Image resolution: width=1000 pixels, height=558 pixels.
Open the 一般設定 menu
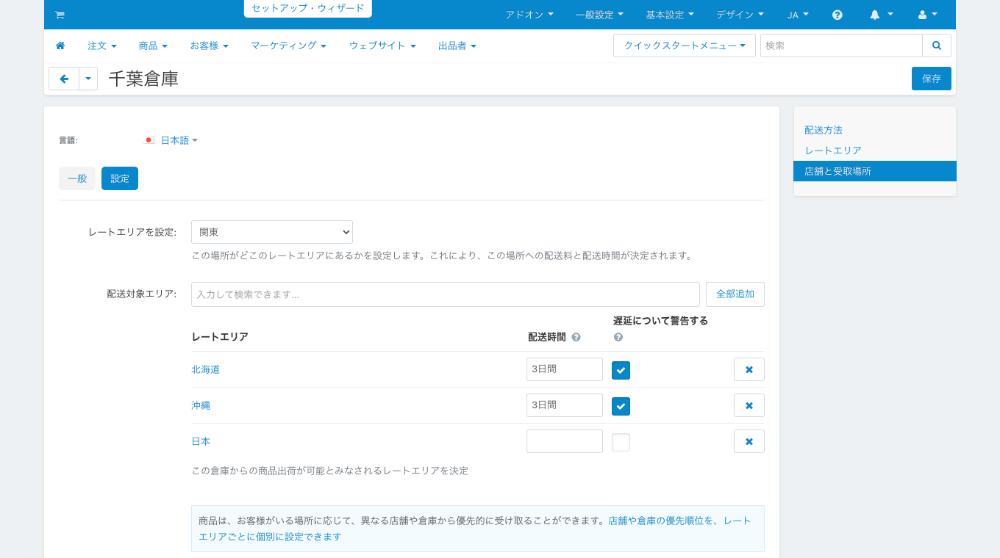coord(599,15)
